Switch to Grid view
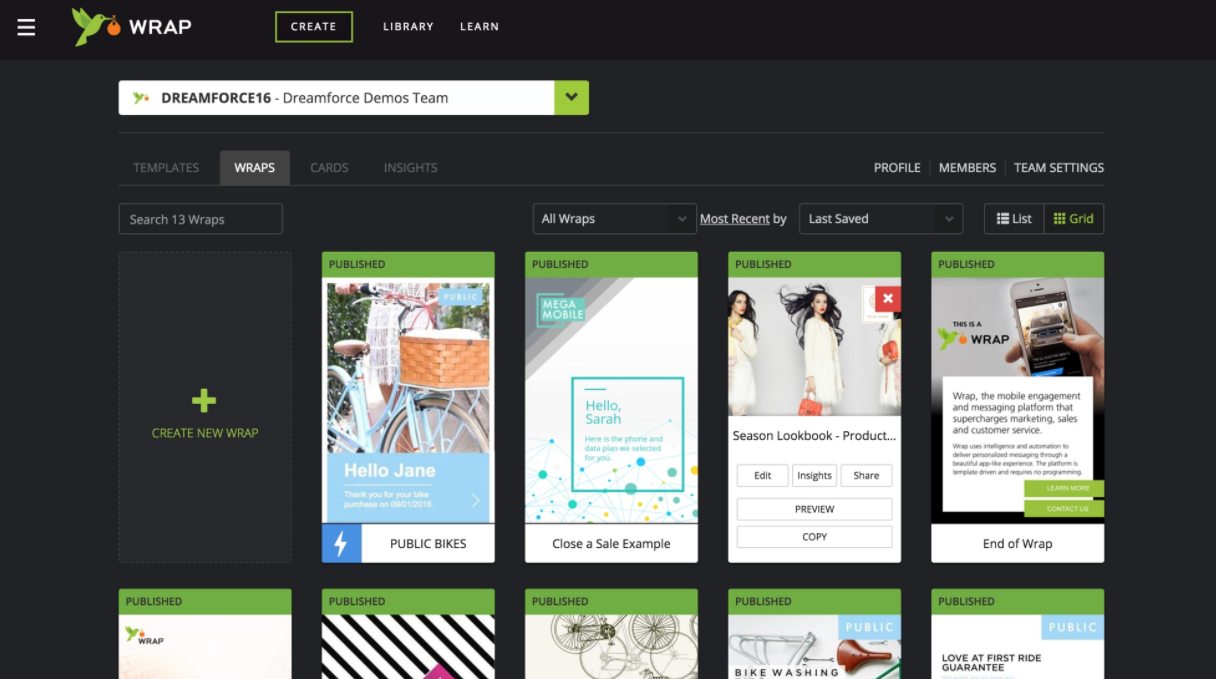Screen dimensions: 1216x679 pos(1074,219)
